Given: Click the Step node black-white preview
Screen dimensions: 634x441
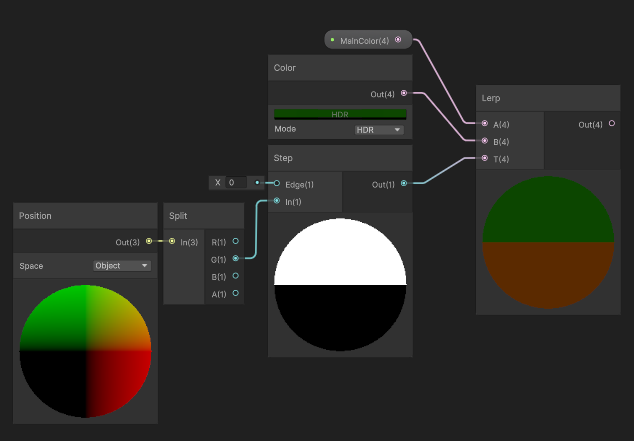Looking at the screenshot, I should [340, 285].
